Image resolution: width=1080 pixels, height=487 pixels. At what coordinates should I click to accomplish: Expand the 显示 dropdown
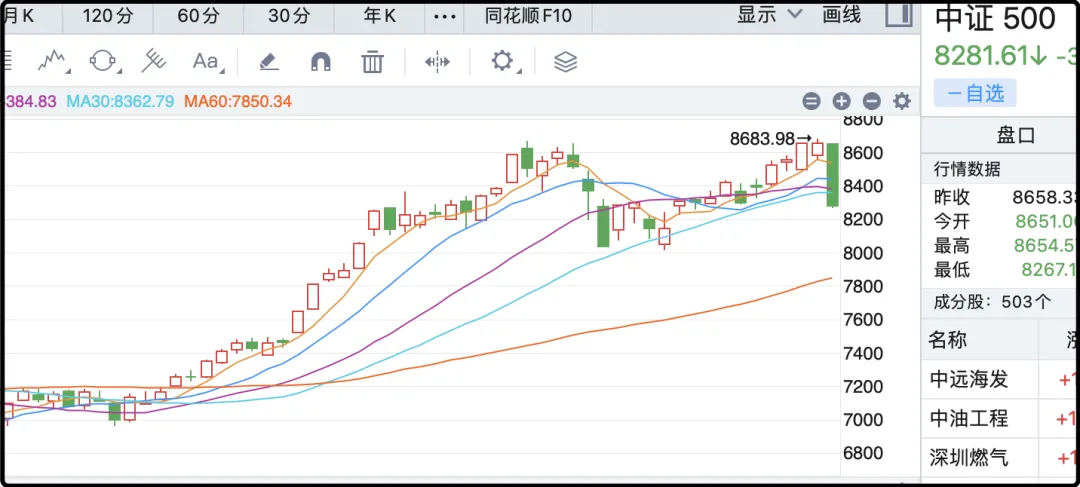pyautogui.click(x=770, y=14)
